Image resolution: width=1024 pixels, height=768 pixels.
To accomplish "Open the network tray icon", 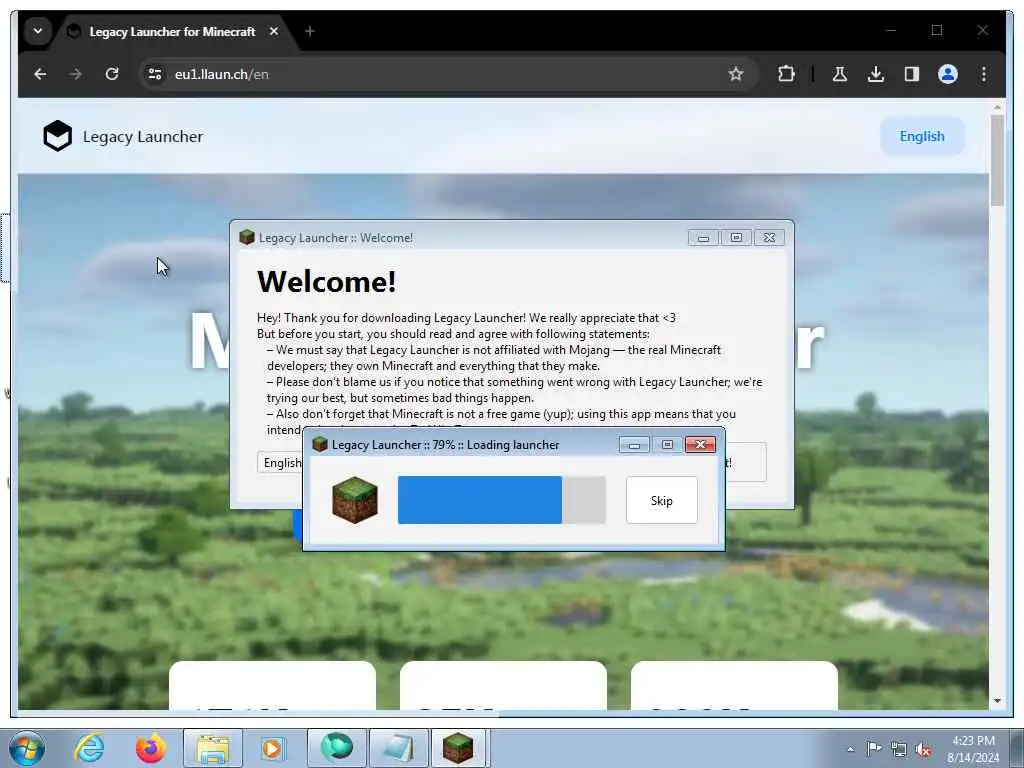I will click(x=899, y=749).
